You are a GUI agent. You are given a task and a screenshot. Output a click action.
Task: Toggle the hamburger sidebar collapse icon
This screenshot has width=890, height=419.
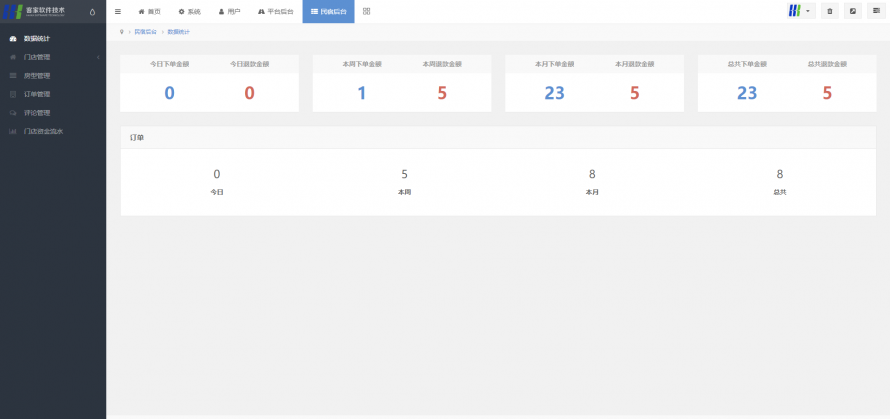(x=118, y=11)
